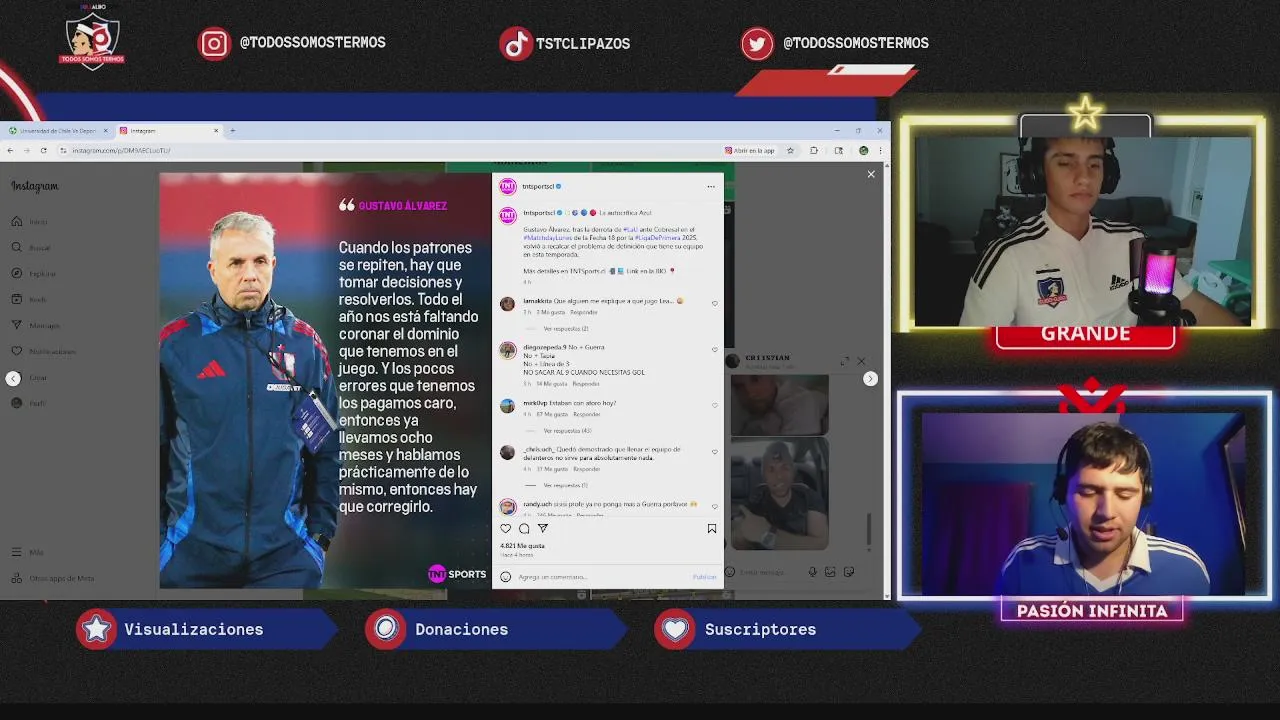This screenshot has width=1280, height=720.
Task: Toggle the browser side panel icon
Action: click(x=838, y=150)
